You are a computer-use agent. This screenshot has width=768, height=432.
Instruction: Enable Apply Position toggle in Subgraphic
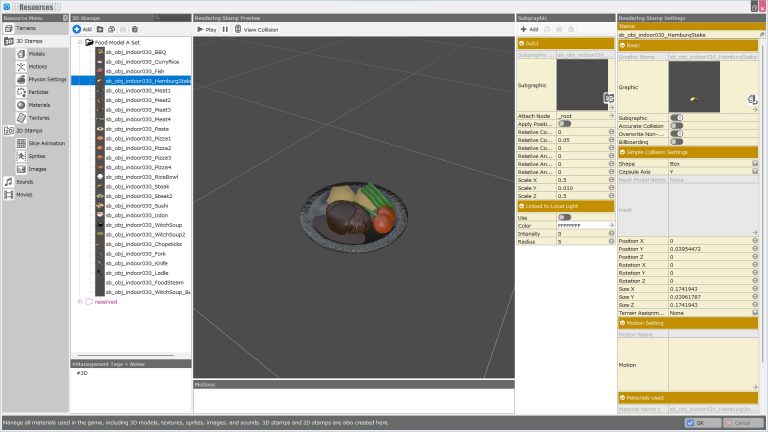(565, 123)
